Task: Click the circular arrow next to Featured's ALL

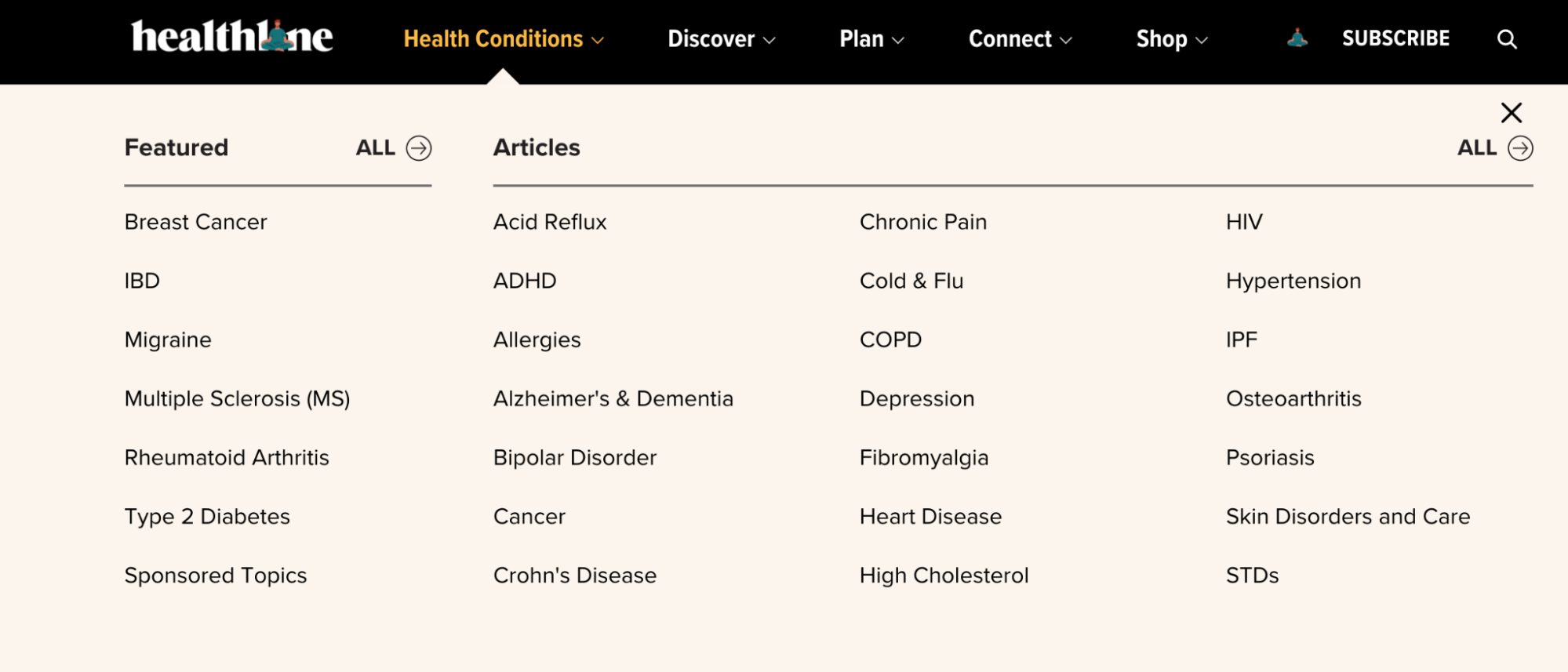Action: (419, 147)
